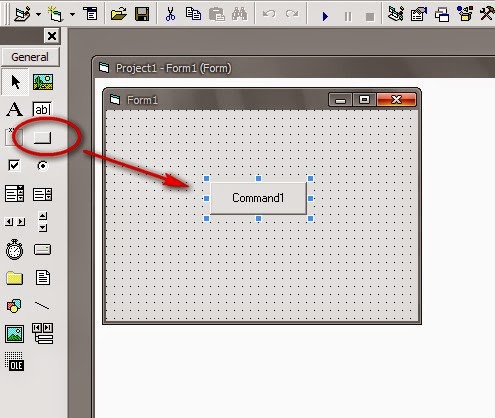The image size is (495, 418).
Task: Click the Form1 title bar icon
Action: pos(115,99)
